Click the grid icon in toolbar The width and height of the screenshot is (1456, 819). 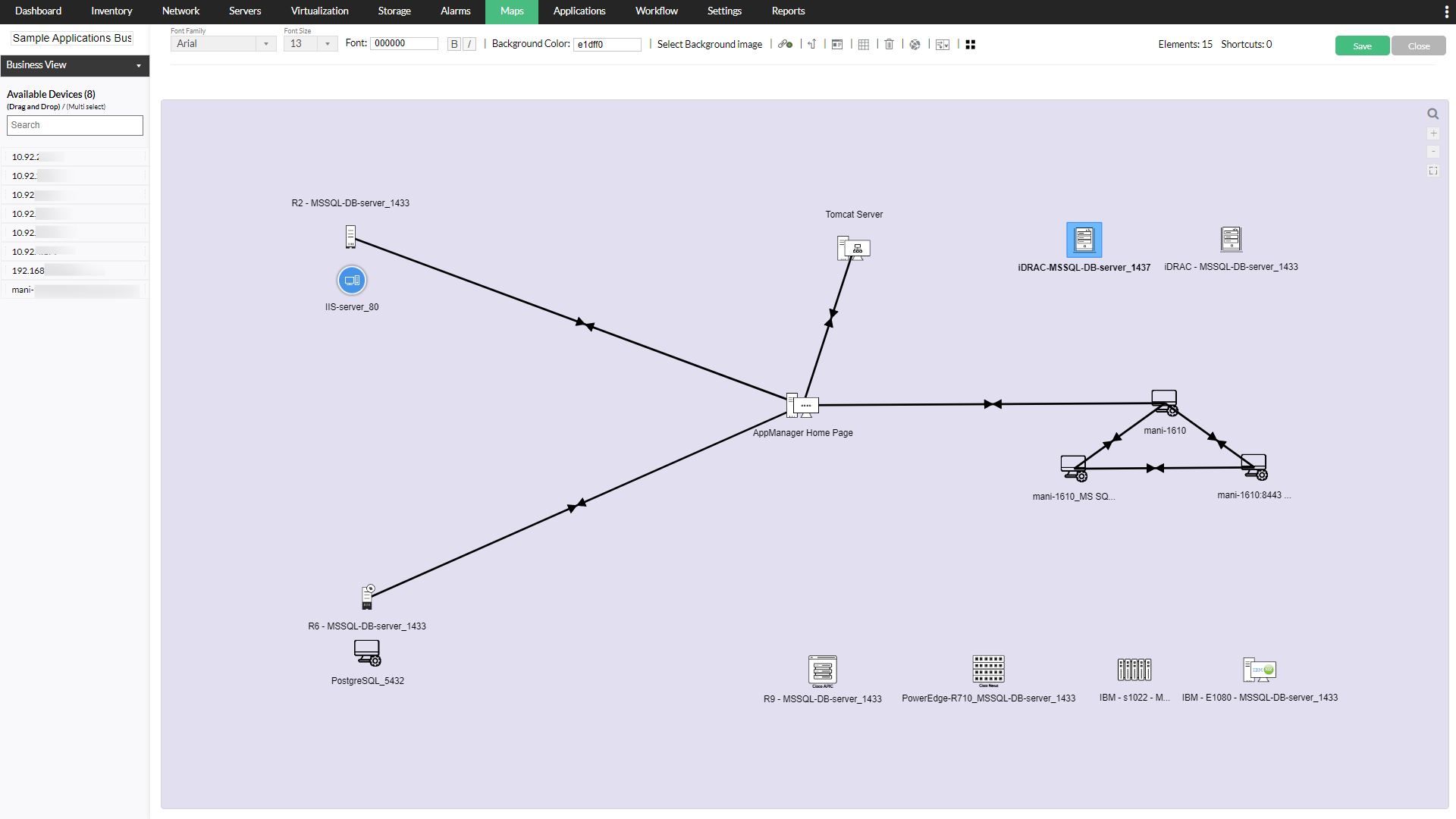[x=864, y=45]
